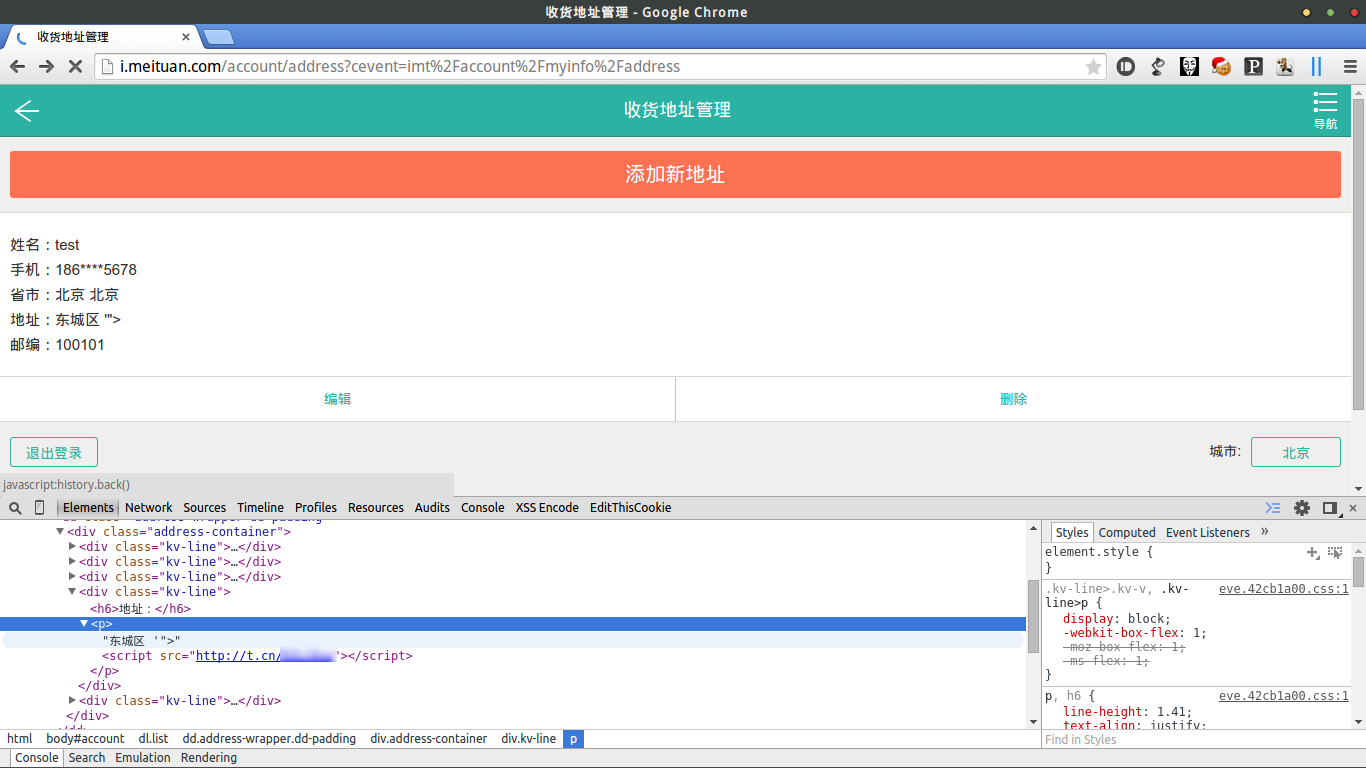This screenshot has height=768, width=1366.
Task: Open the Disconnect extension icon
Action: 1126,67
